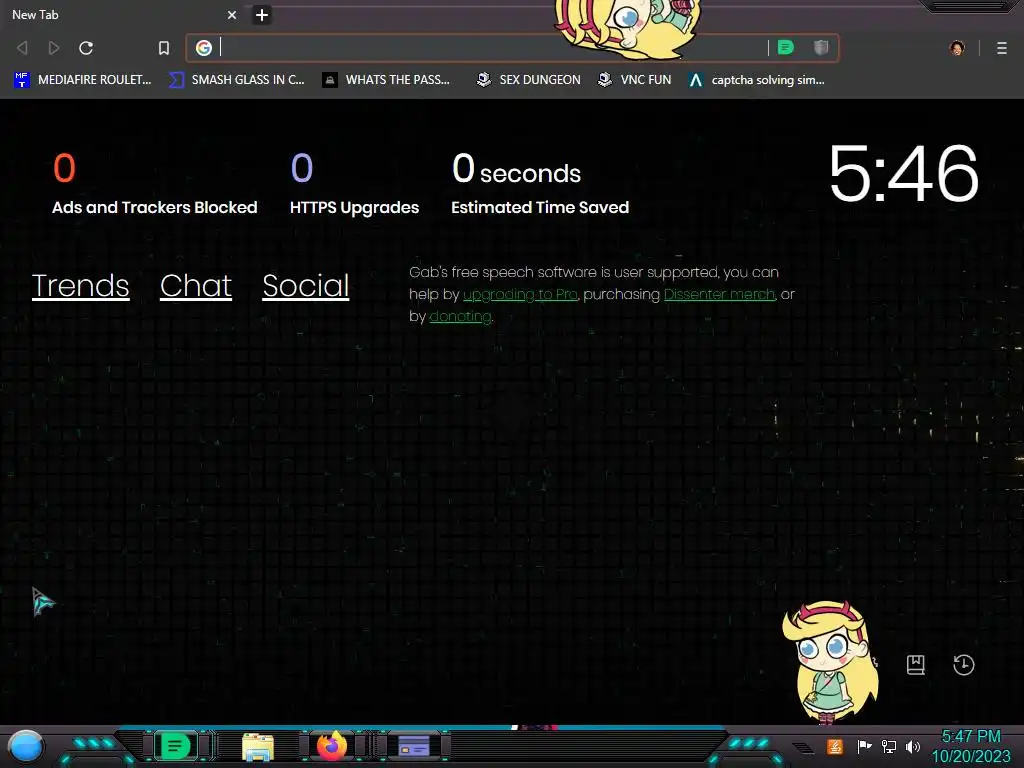
Task: Open the WHATS THE PASS... bookmark
Action: pos(387,80)
